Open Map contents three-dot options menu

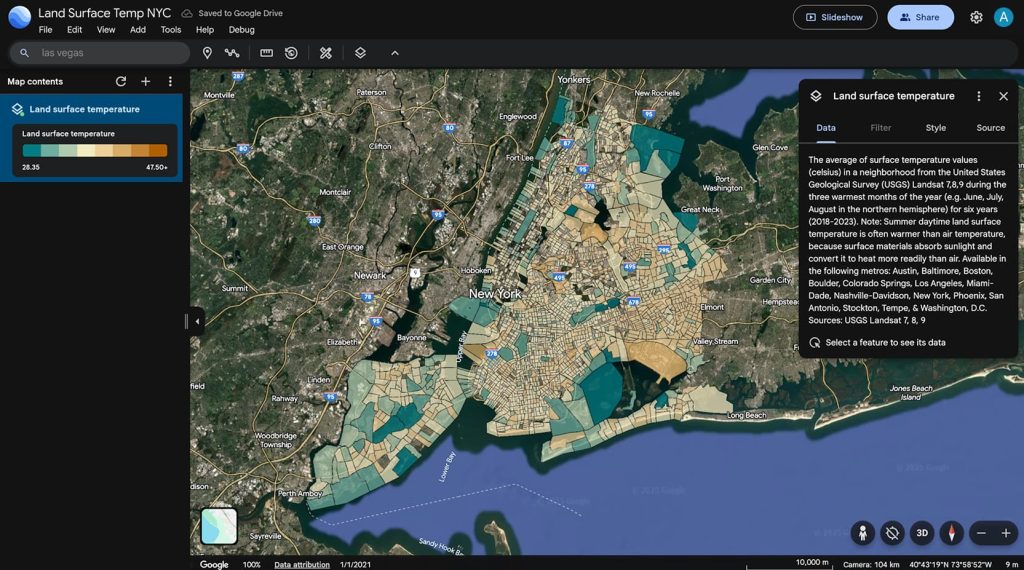tap(170, 82)
